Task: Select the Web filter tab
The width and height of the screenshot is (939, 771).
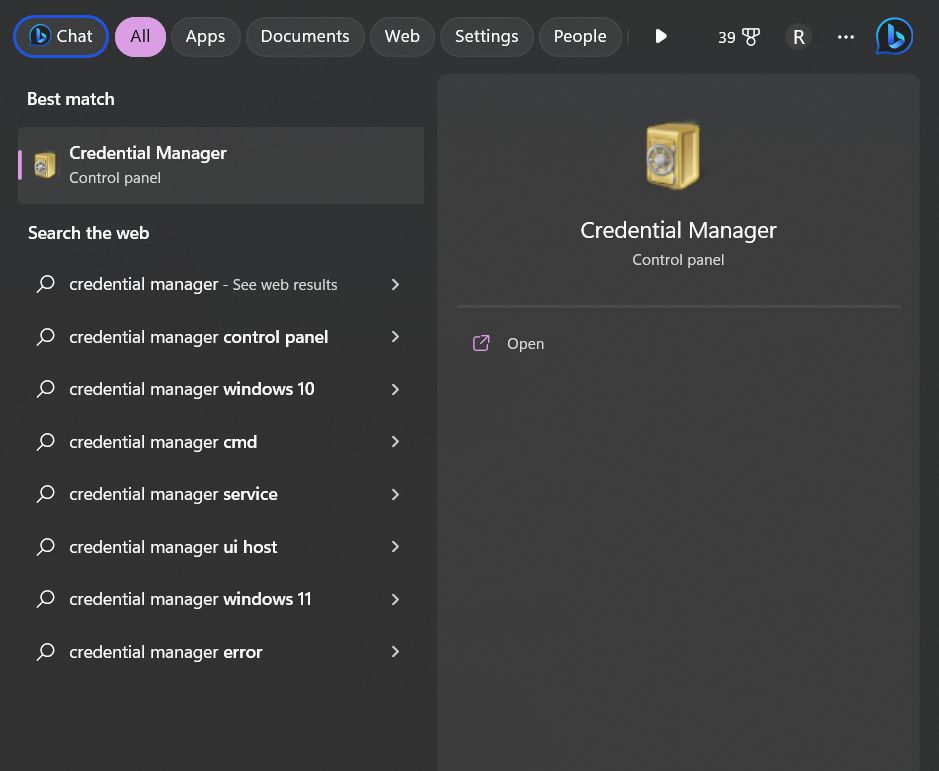Action: [402, 37]
